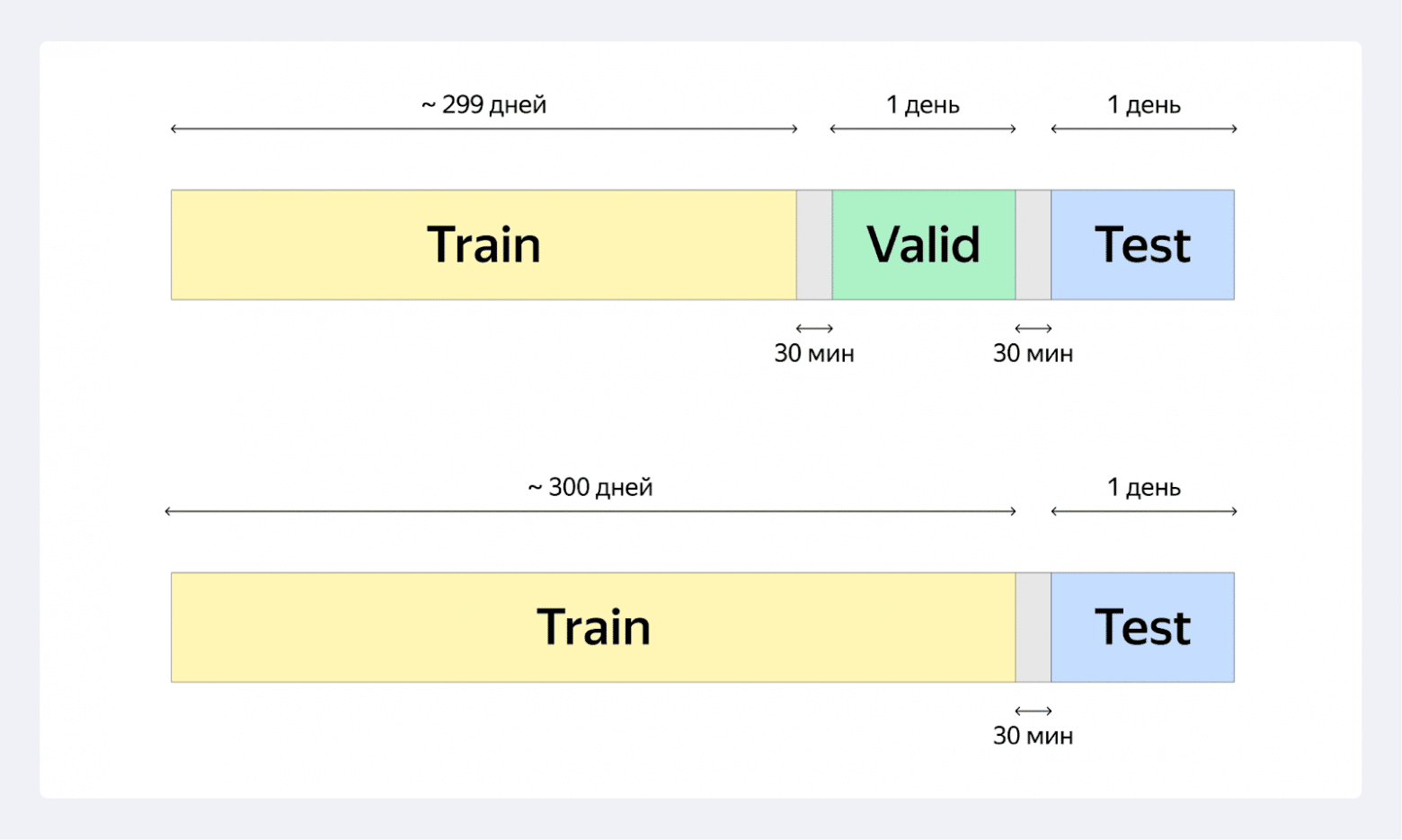Click the '30 мин' label below Valid-Test gap
Viewport: 1402px width, 840px height.
point(1033,354)
